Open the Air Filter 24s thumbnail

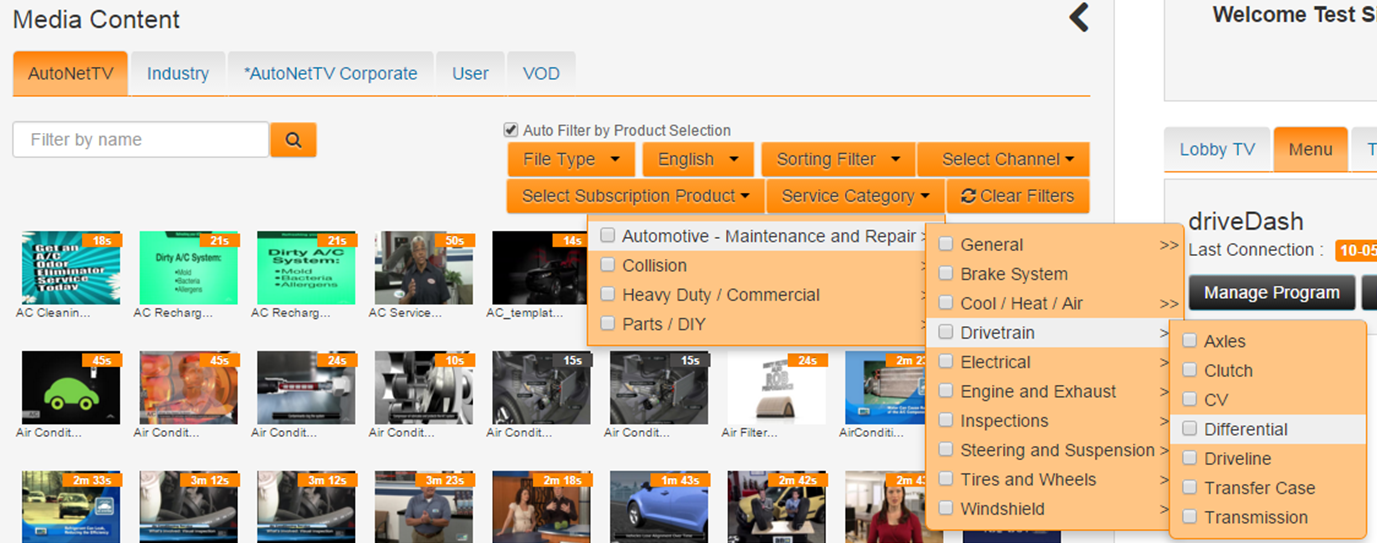[777, 387]
